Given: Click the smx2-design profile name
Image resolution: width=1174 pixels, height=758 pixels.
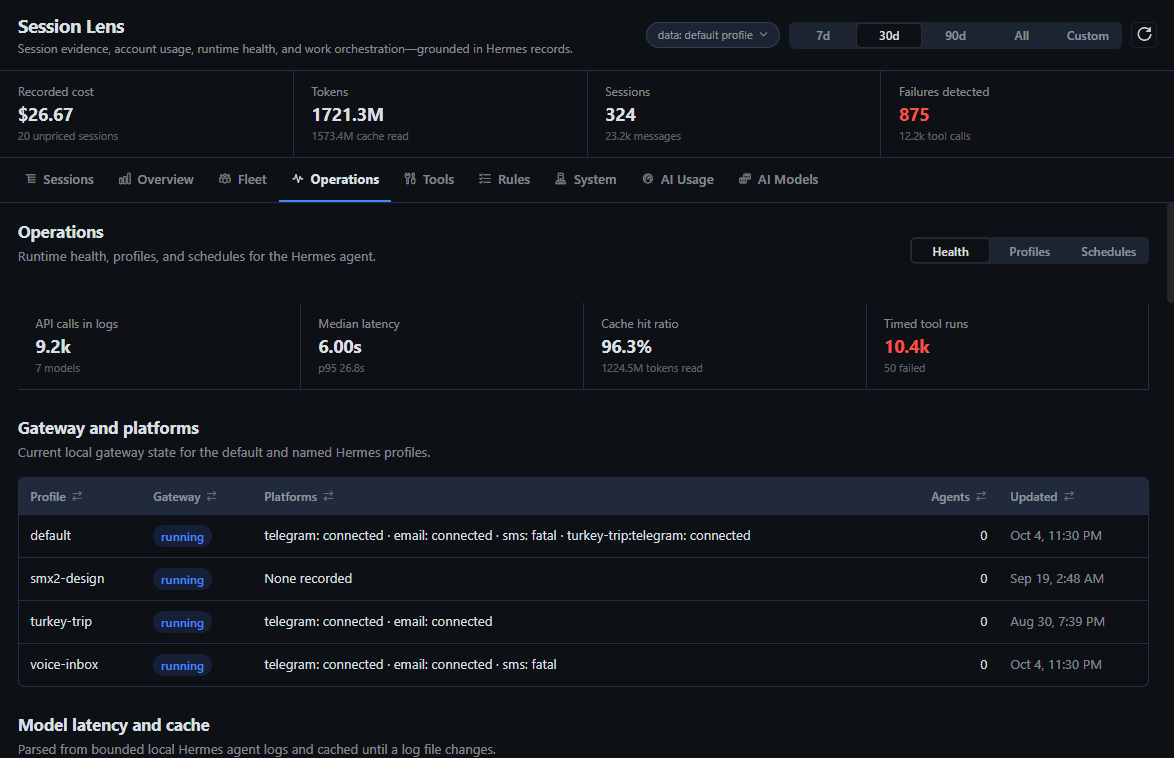Looking at the screenshot, I should click(x=67, y=578).
